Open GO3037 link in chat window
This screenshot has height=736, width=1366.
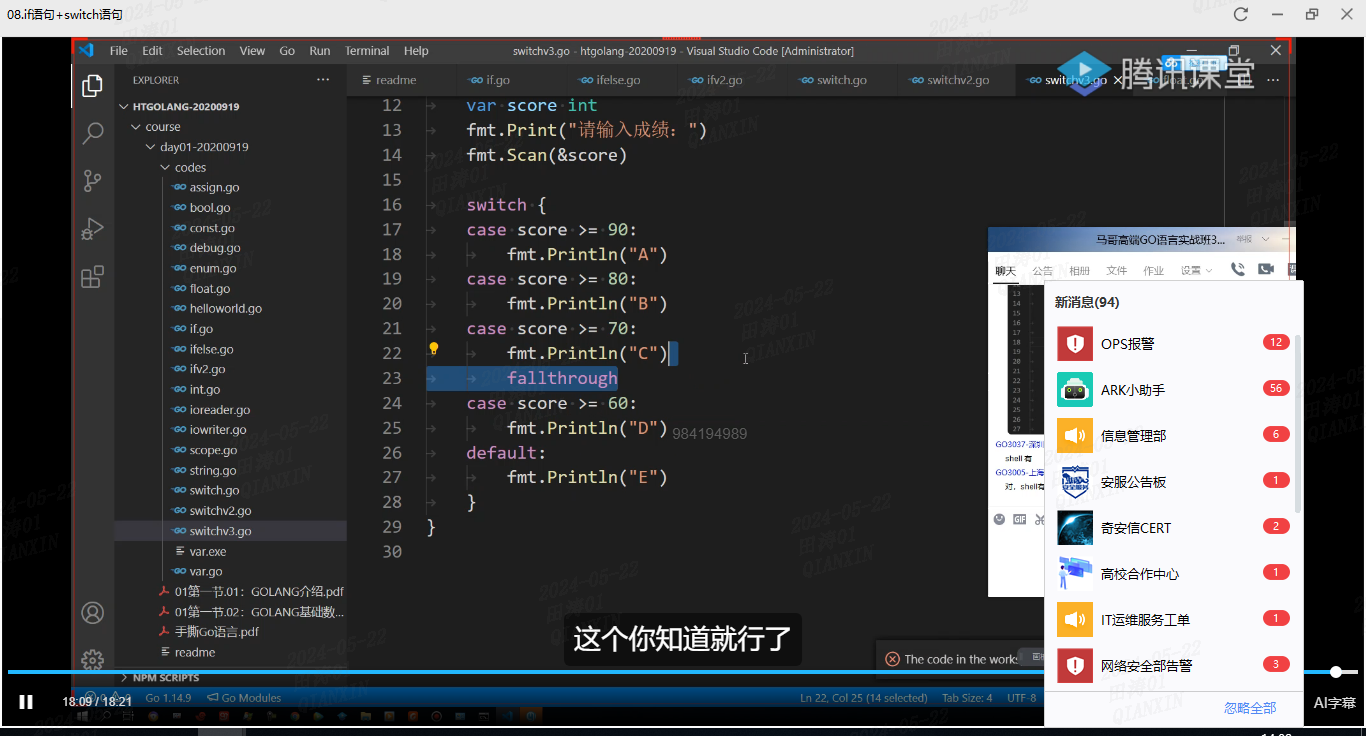point(1019,444)
